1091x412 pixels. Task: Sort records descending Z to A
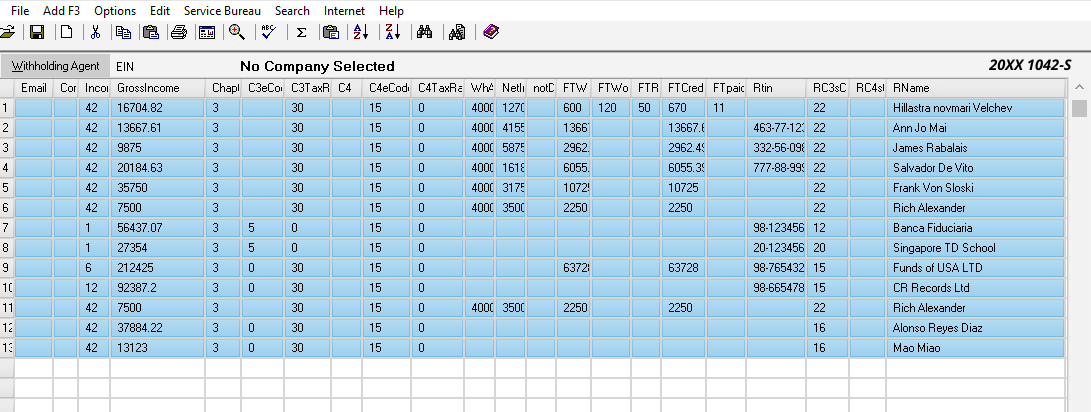click(x=392, y=32)
